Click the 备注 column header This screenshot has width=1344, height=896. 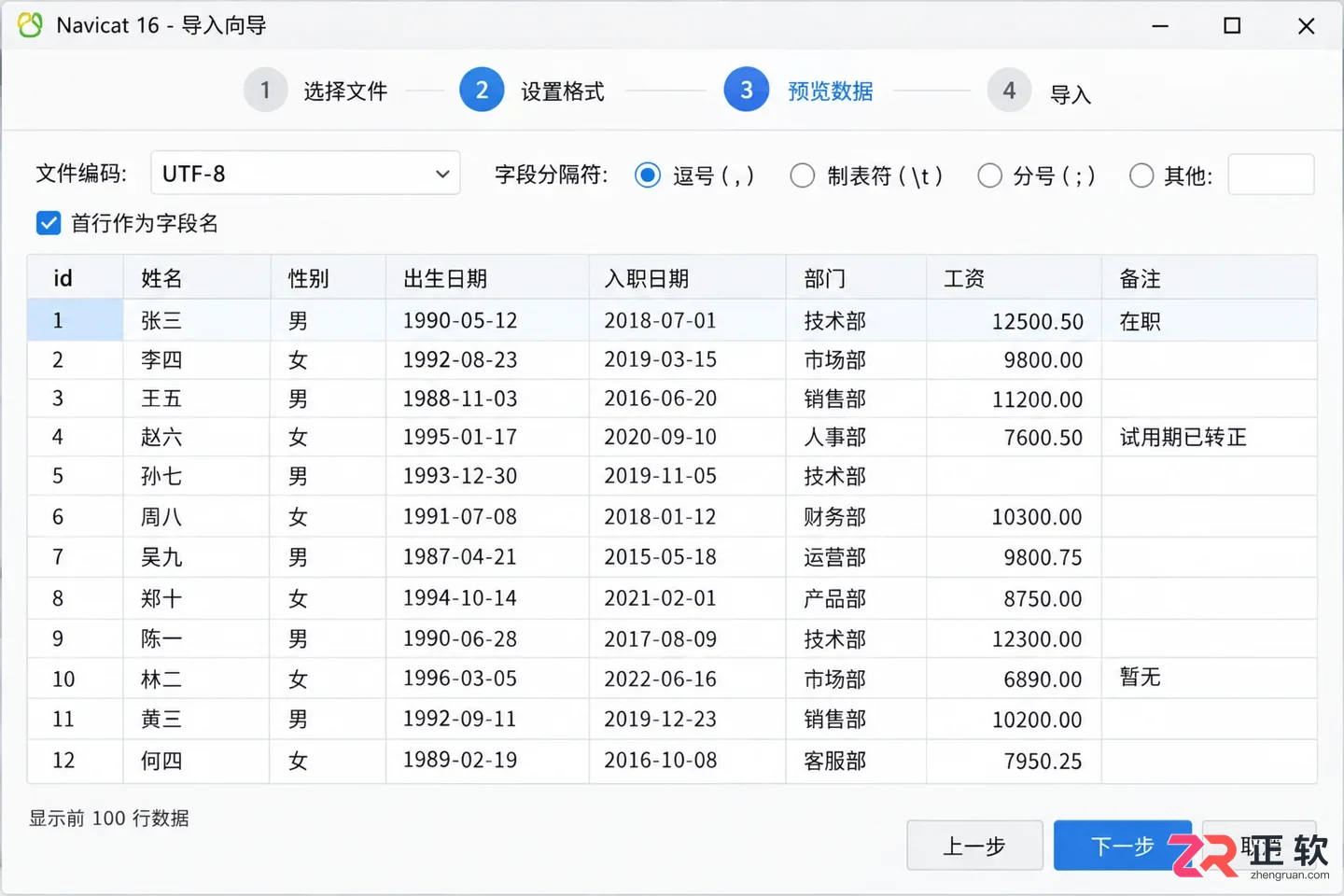coord(1210,278)
